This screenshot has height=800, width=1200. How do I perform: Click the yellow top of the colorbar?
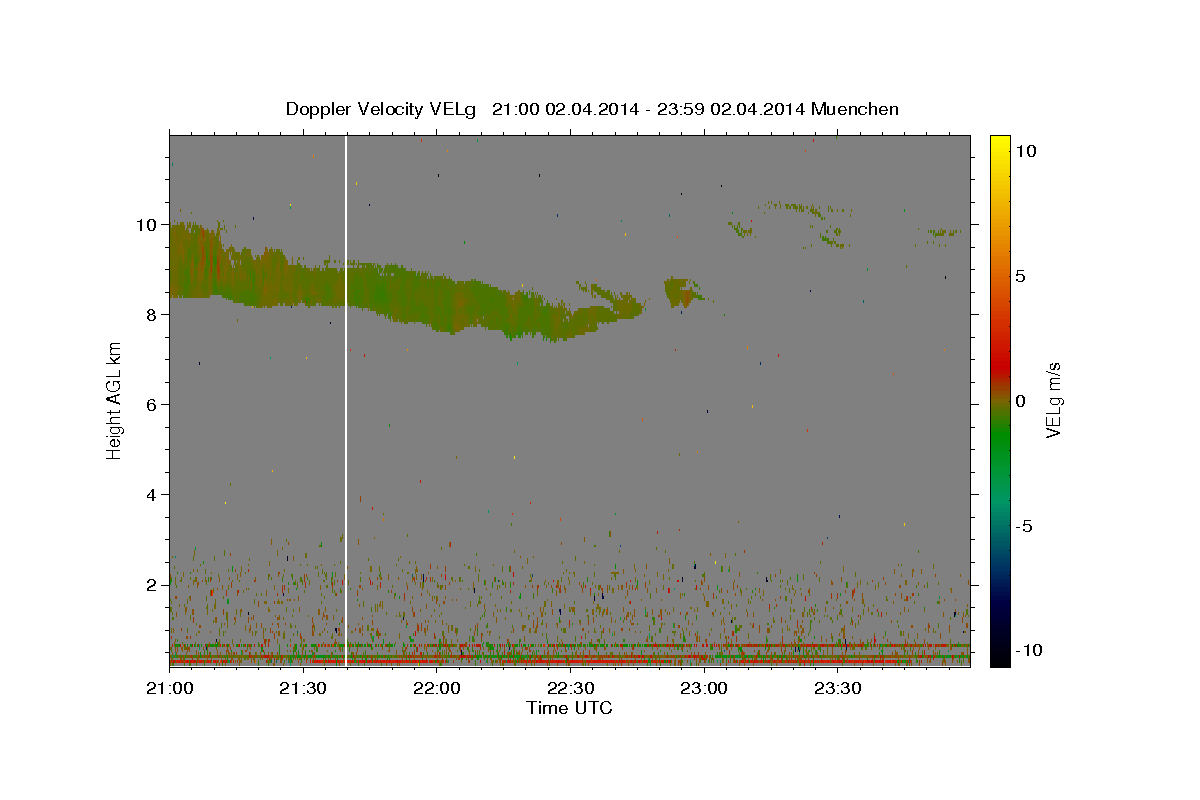tap(1000, 145)
